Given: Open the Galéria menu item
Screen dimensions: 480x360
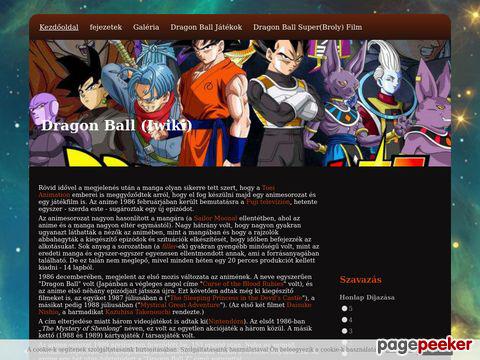Looking at the screenshot, I should pos(146,27).
